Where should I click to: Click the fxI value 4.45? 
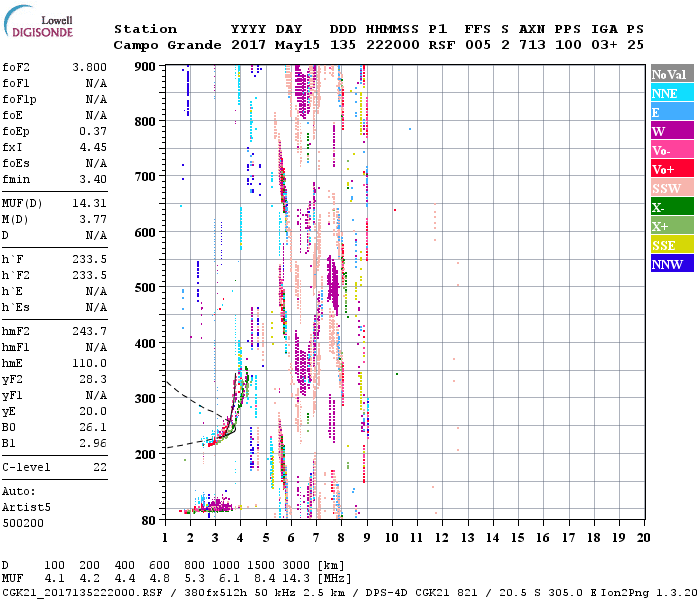point(93,147)
